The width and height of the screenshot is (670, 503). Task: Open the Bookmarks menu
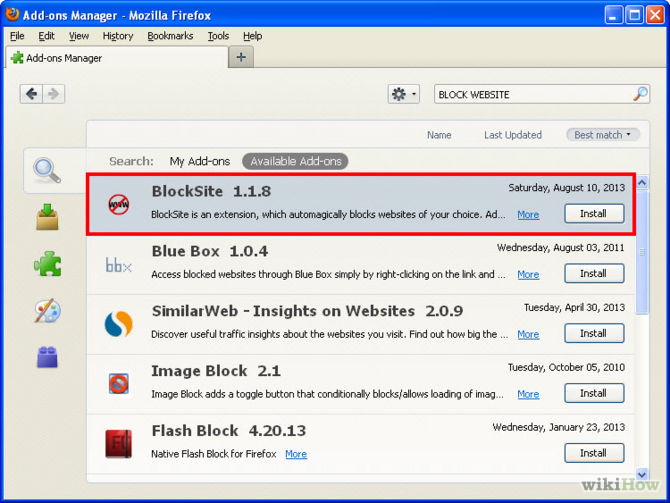point(170,36)
